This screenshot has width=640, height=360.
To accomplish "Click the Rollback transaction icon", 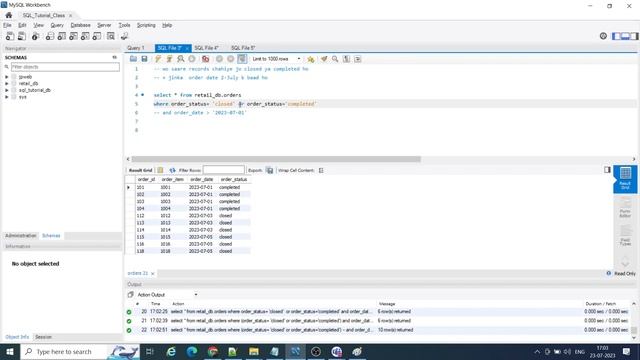I will tap(231, 59).
